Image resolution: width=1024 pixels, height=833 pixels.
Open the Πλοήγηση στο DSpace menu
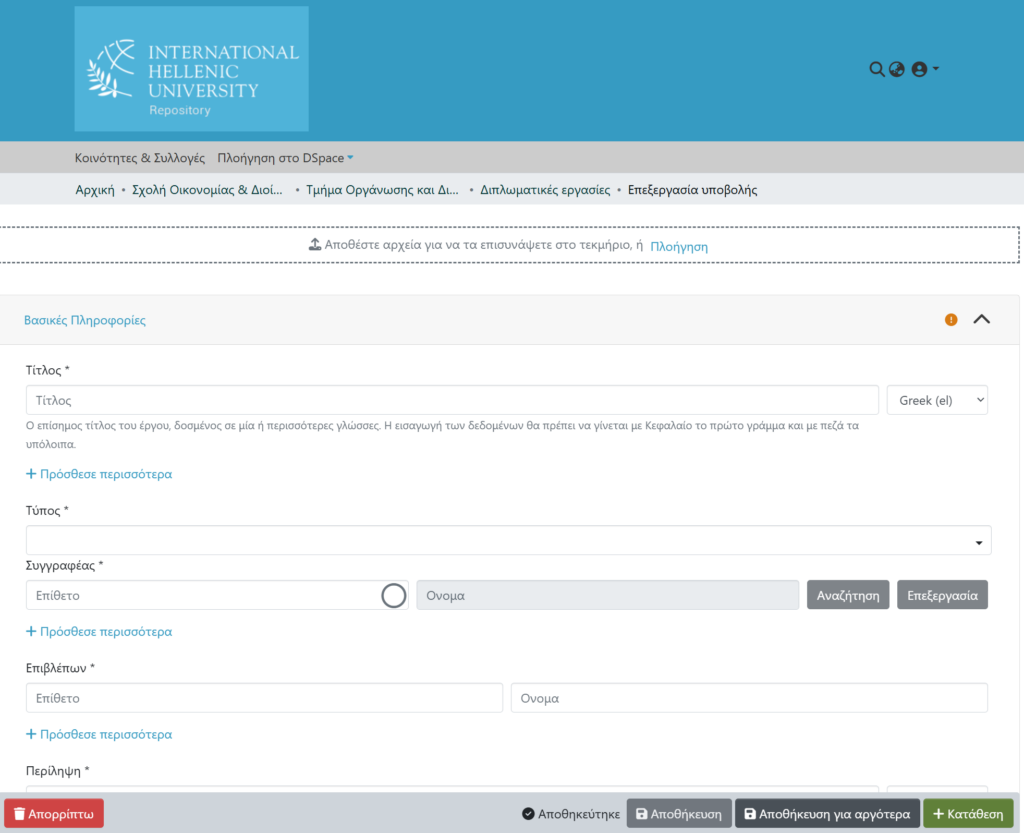(284, 158)
